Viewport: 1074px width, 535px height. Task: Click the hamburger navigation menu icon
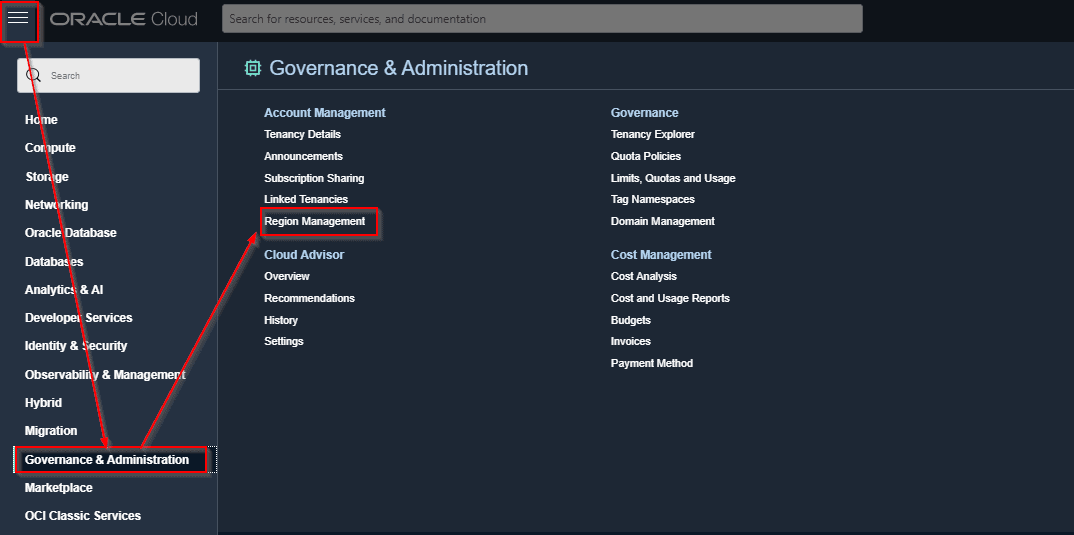click(x=18, y=18)
